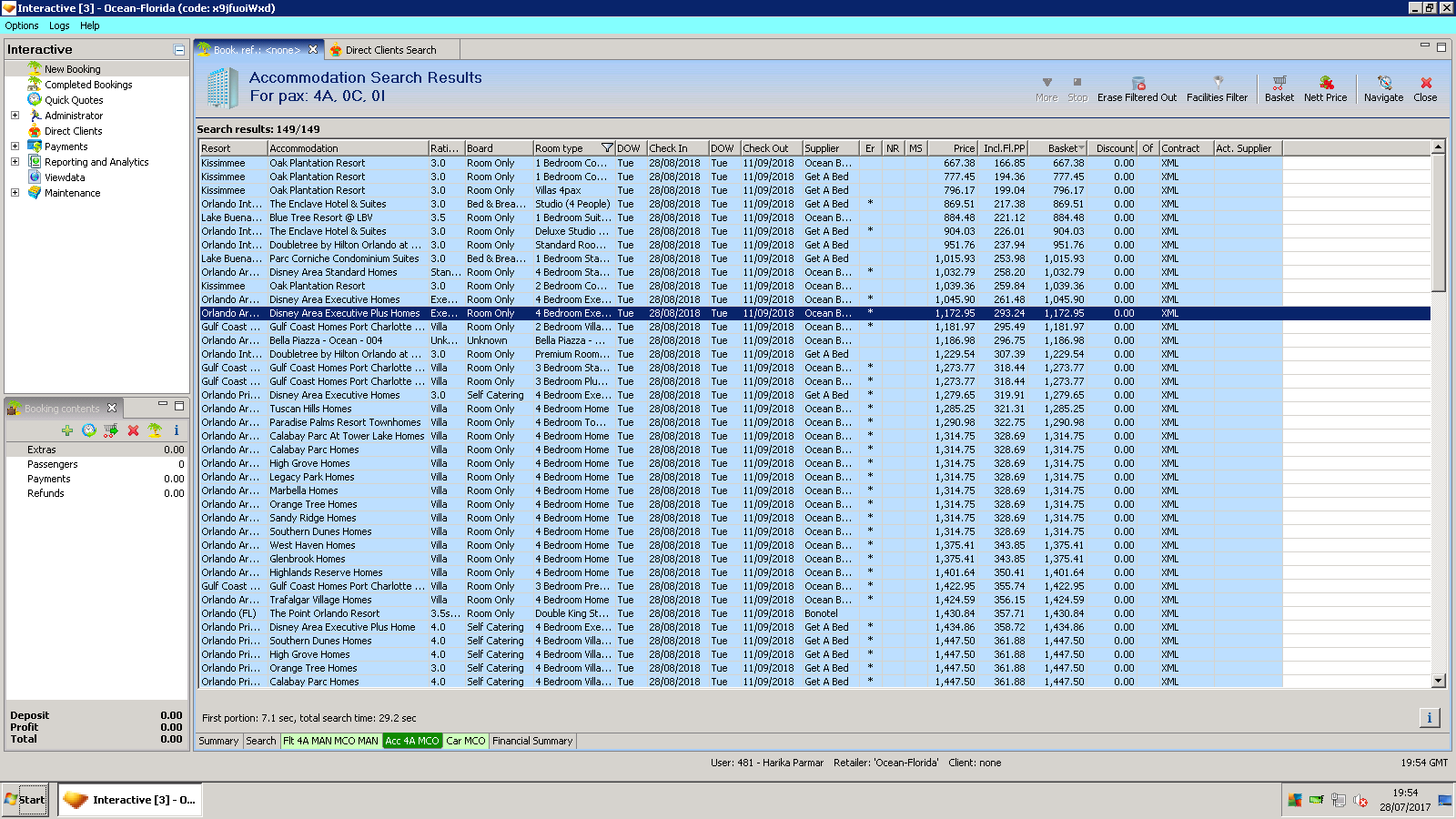Open the Facilities Filter funnel

1218,83
